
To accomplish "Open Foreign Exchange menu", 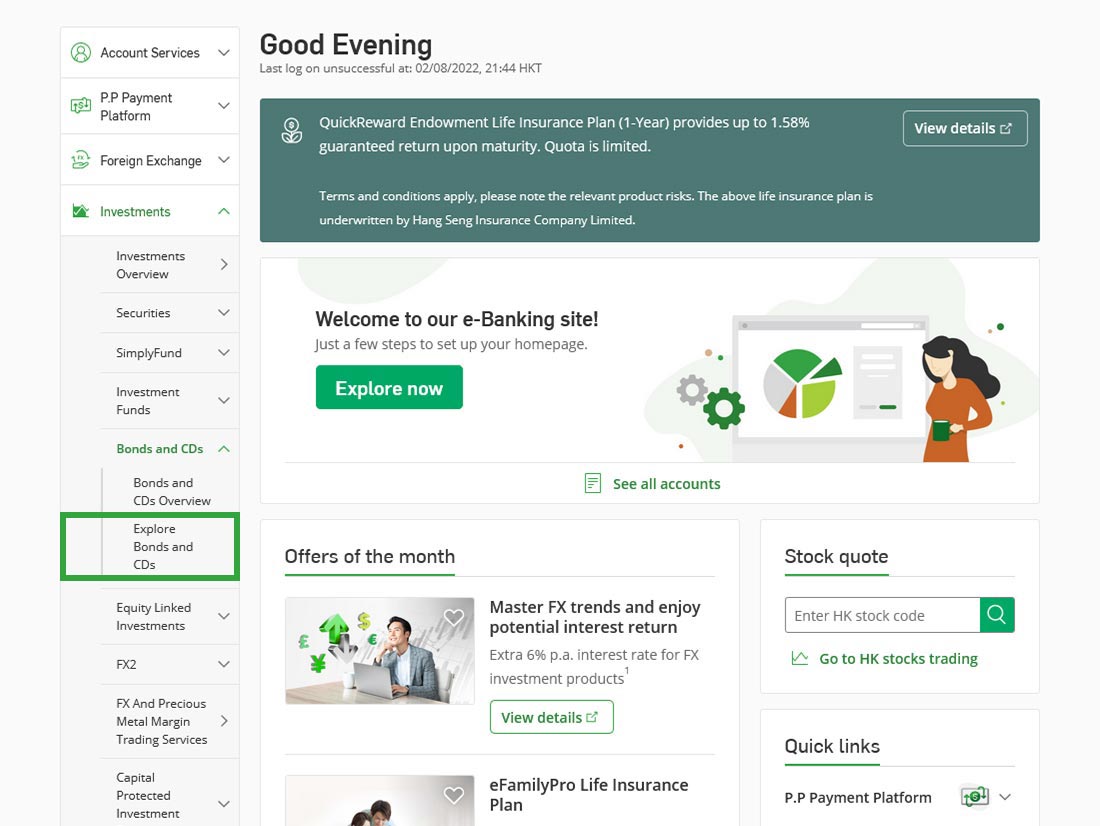I will click(x=150, y=160).
